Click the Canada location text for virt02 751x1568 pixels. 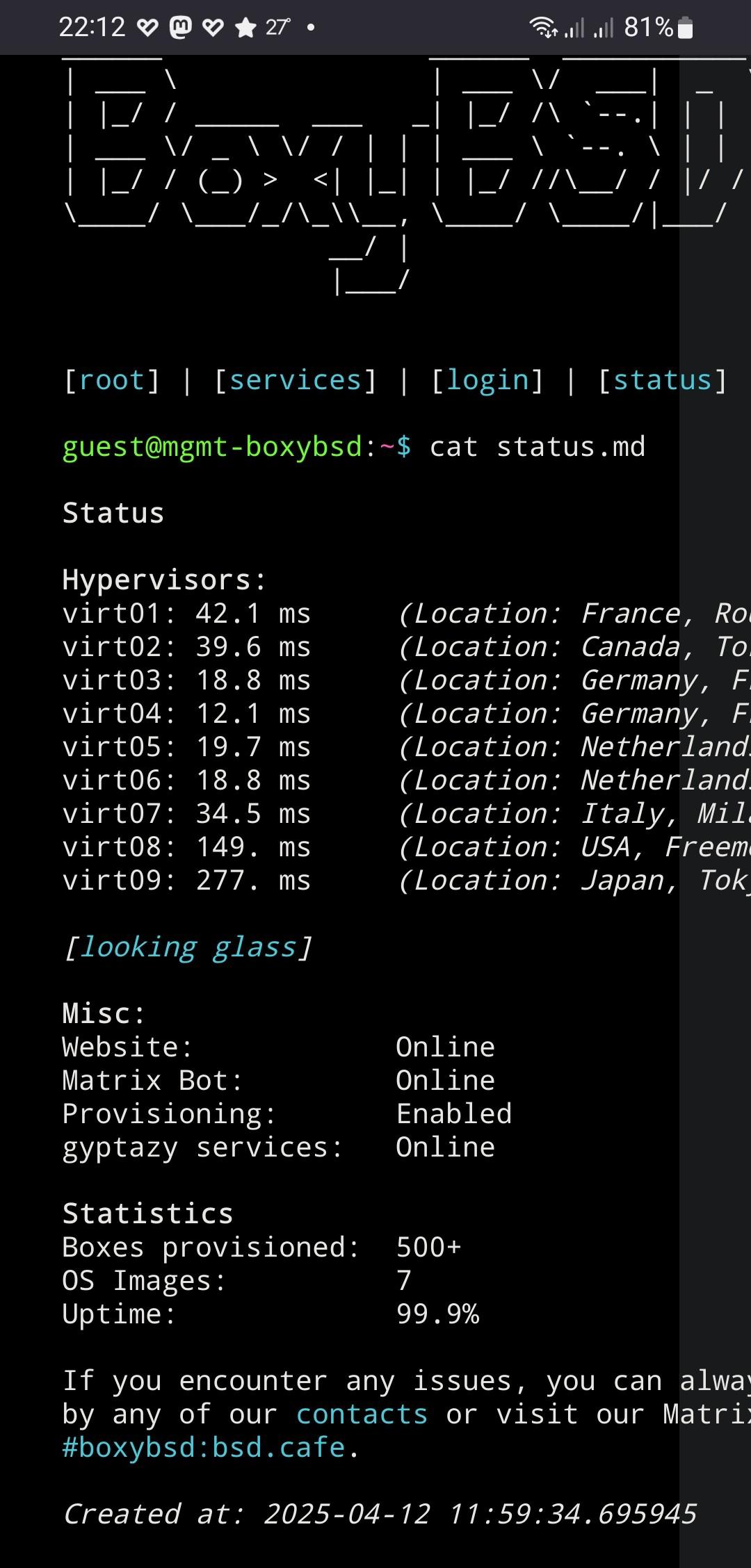[574, 647]
